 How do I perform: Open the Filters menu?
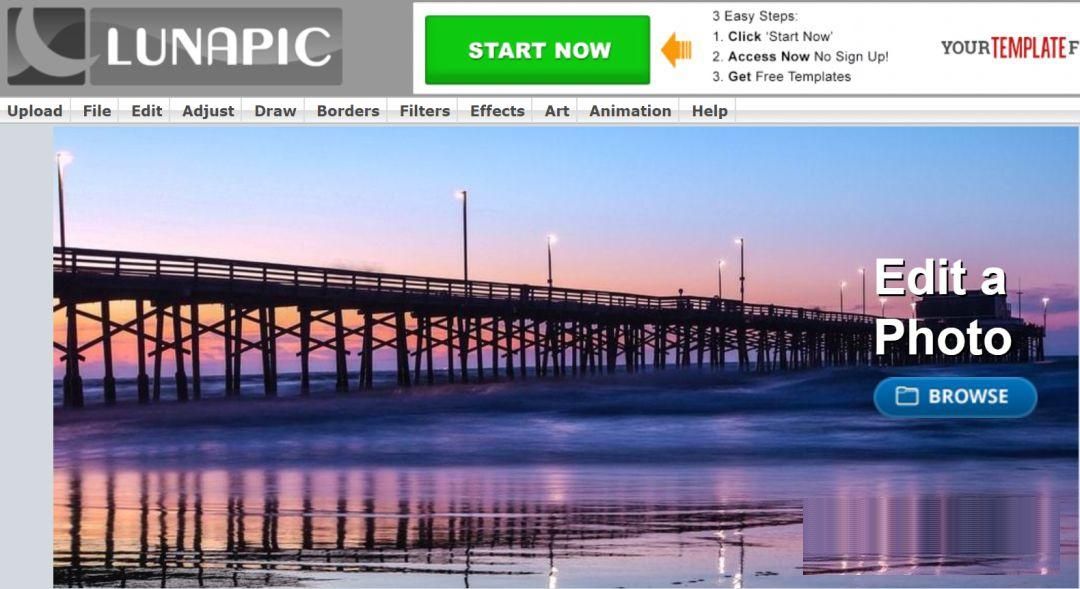click(x=424, y=111)
